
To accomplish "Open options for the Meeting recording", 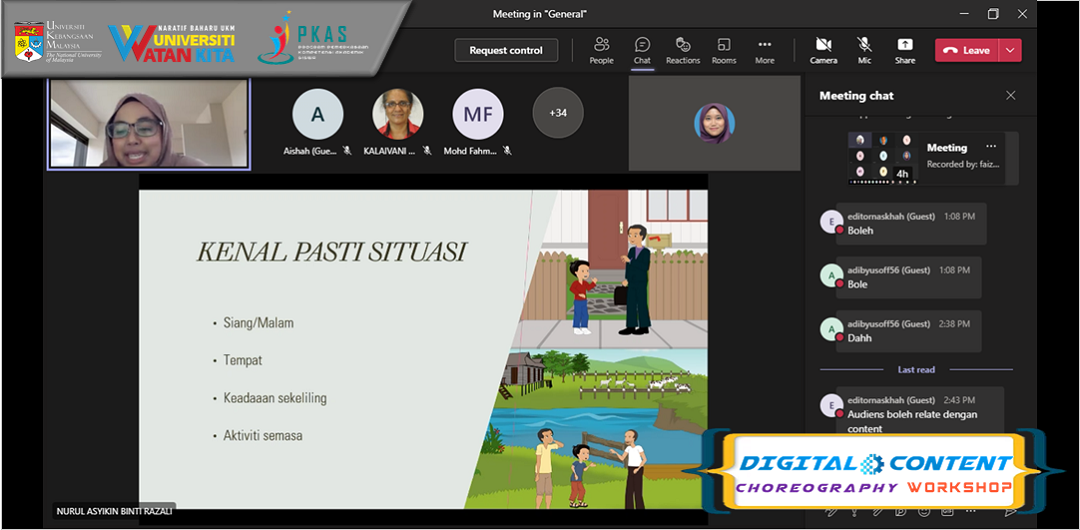I will click(x=991, y=147).
